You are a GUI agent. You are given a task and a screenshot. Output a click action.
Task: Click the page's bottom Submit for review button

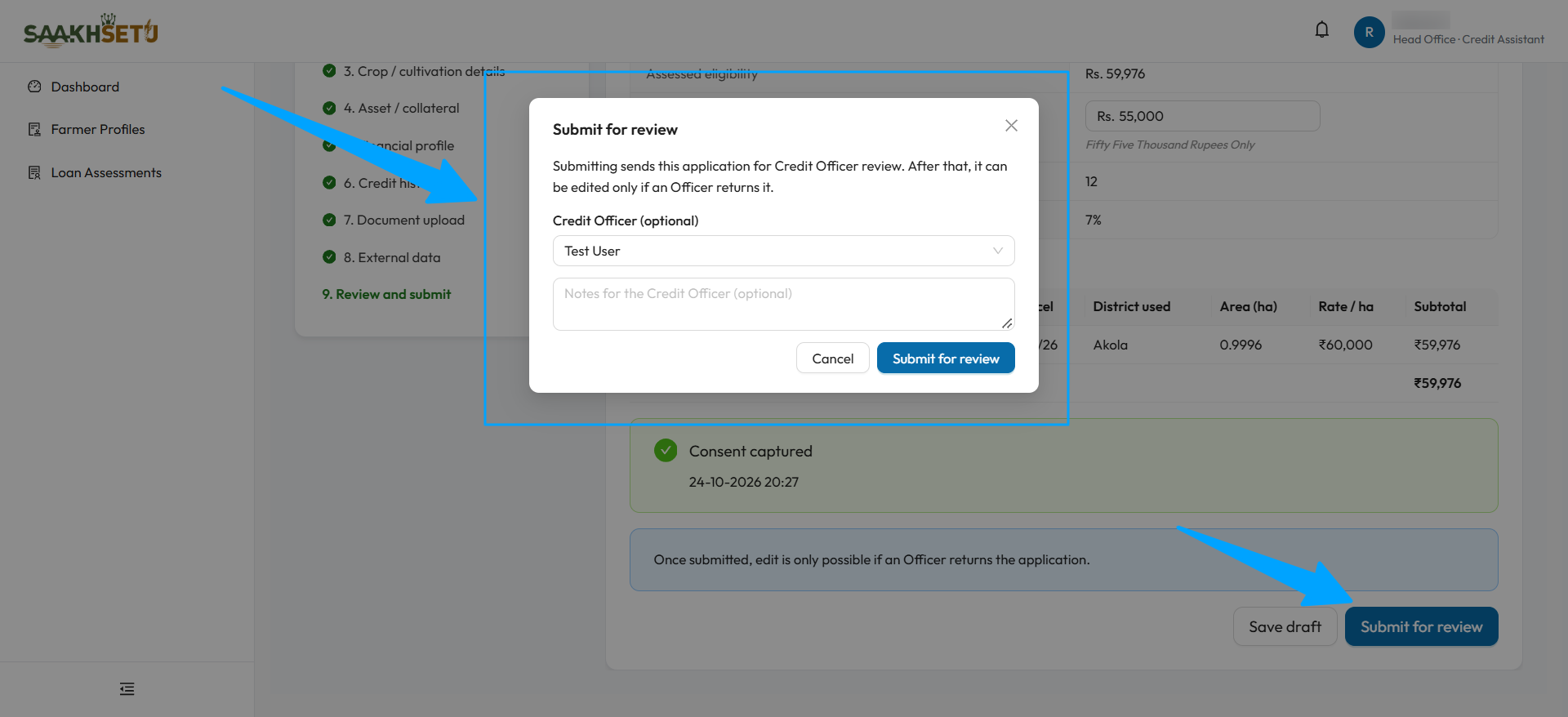coord(1421,626)
